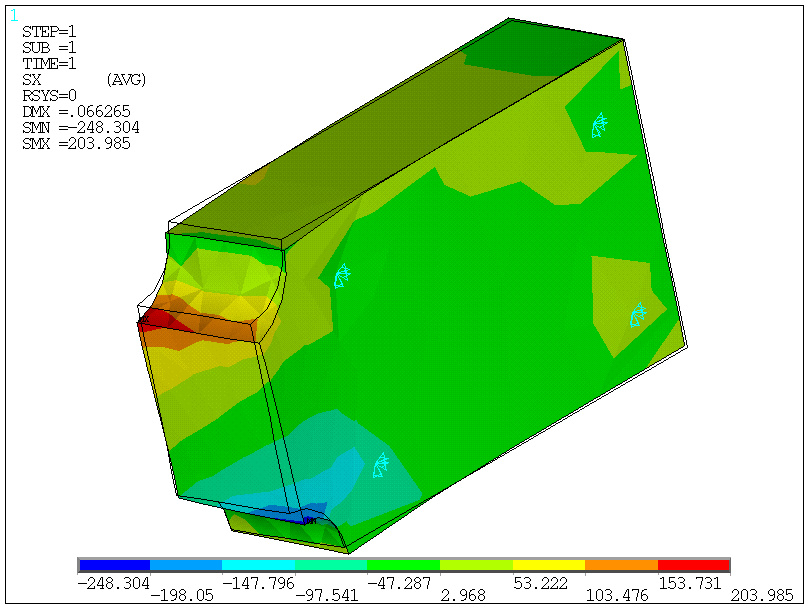Image resolution: width=810 pixels, height=610 pixels.
Task: Click the cyan legend color band
Action: (259, 566)
